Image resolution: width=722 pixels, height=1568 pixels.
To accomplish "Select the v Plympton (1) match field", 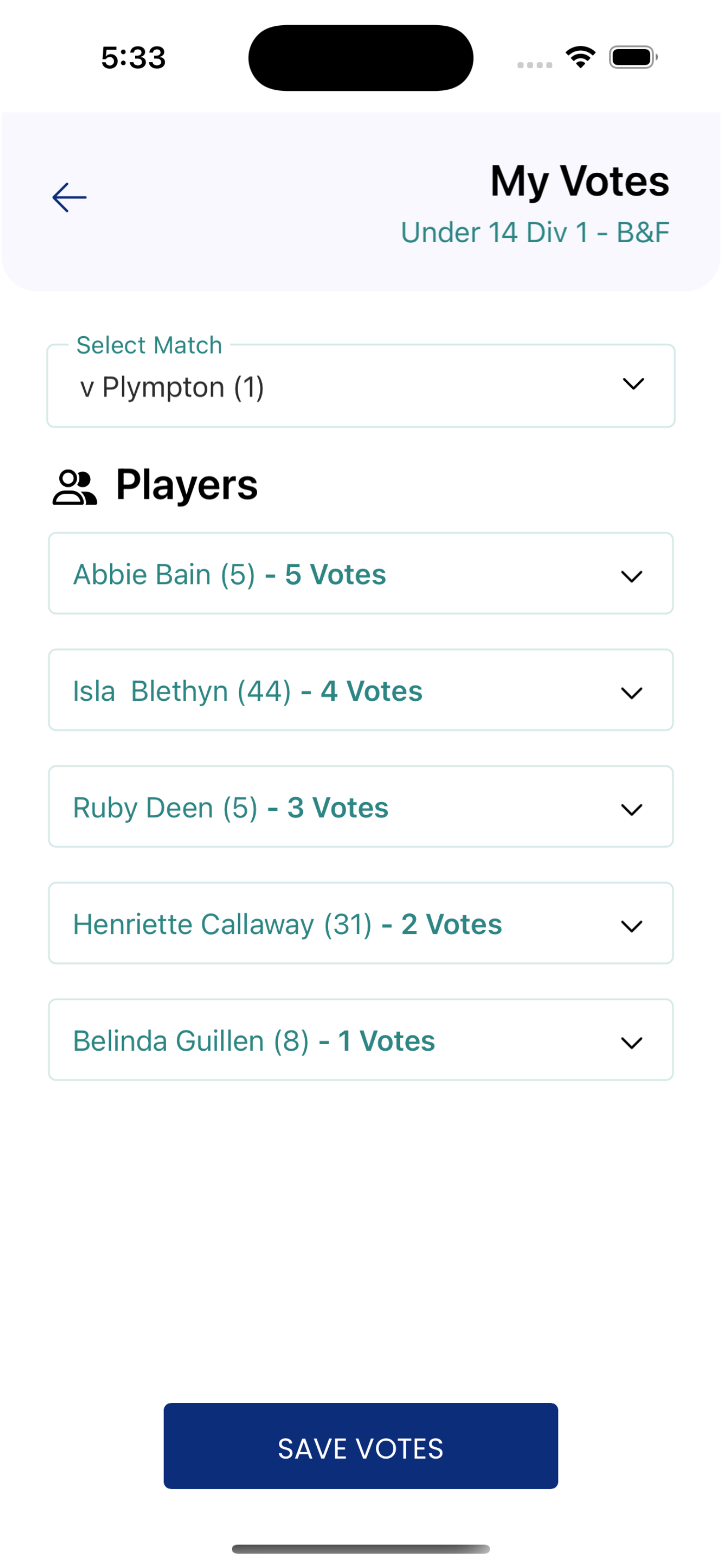I will pos(360,386).
